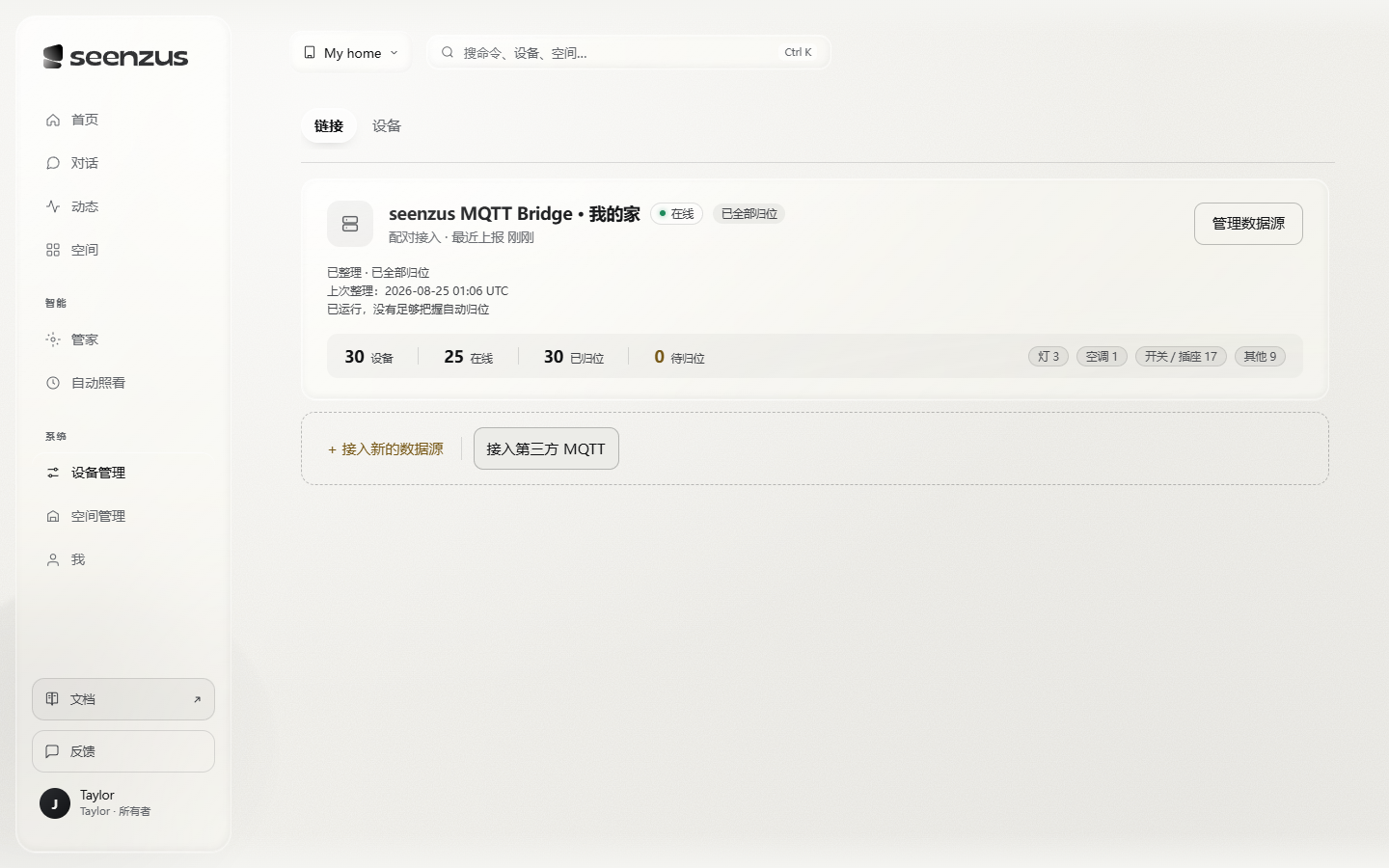Go to 空间 in sidebar

click(x=123, y=250)
